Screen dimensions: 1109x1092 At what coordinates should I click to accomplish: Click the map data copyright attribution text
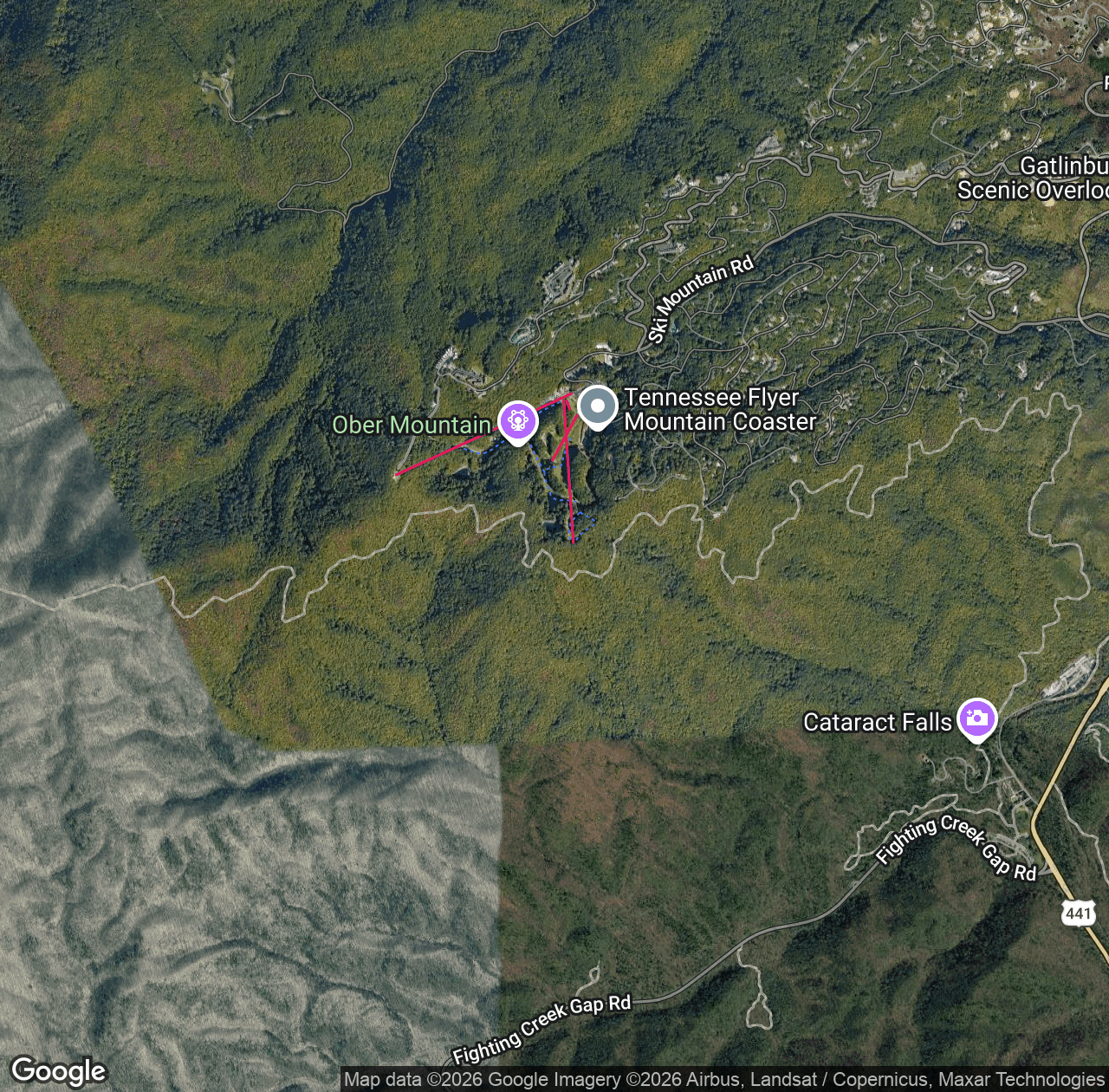(x=724, y=1080)
